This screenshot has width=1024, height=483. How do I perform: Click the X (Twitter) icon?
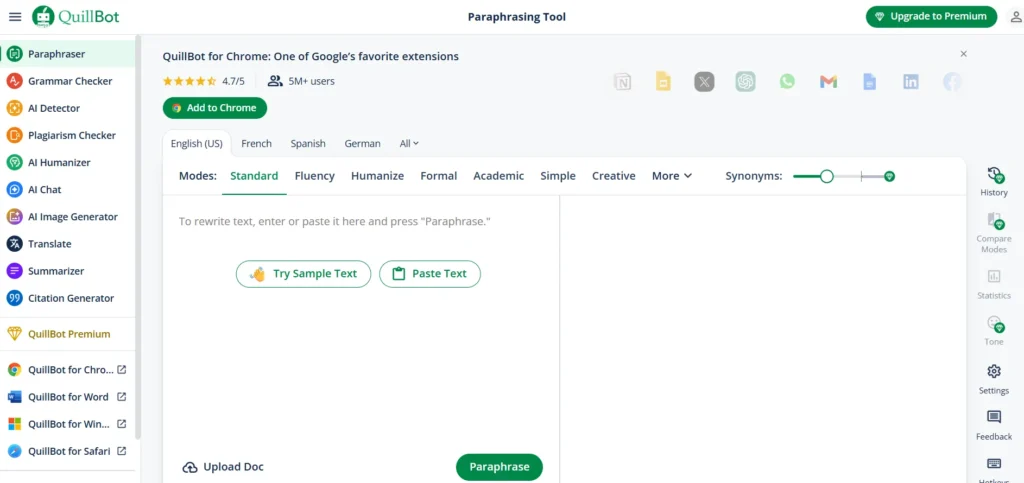pos(704,82)
